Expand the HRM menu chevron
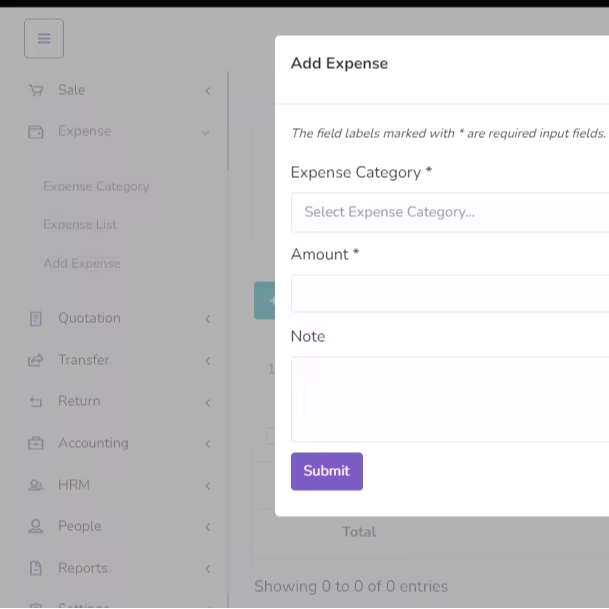 [208, 486]
